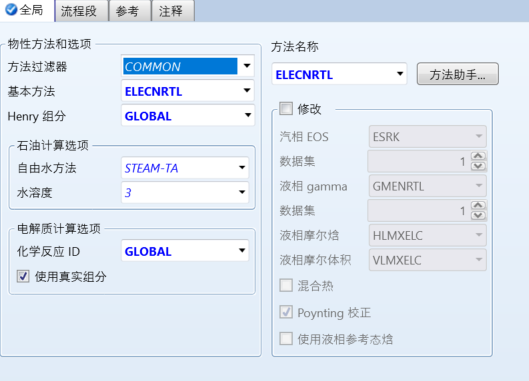Screen dimensions: 529x381
Task: Open the 方法过滤器 COMMON dropdown arrow
Action: [x=247, y=66]
